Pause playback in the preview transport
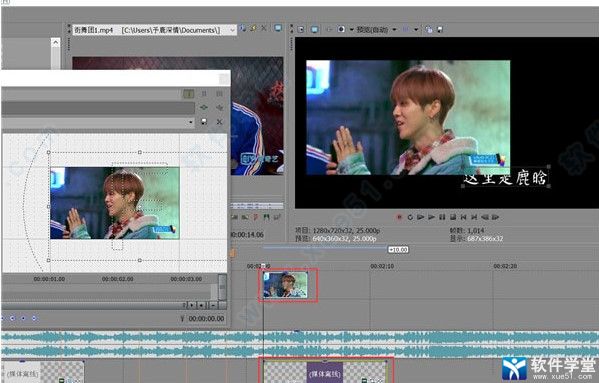 click(x=442, y=217)
